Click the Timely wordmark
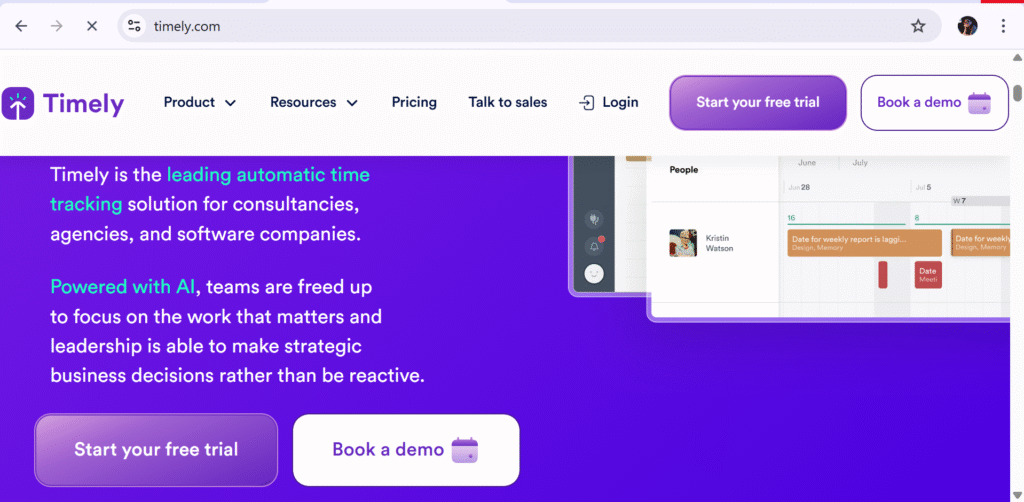The image size is (1024, 502). pos(84,104)
